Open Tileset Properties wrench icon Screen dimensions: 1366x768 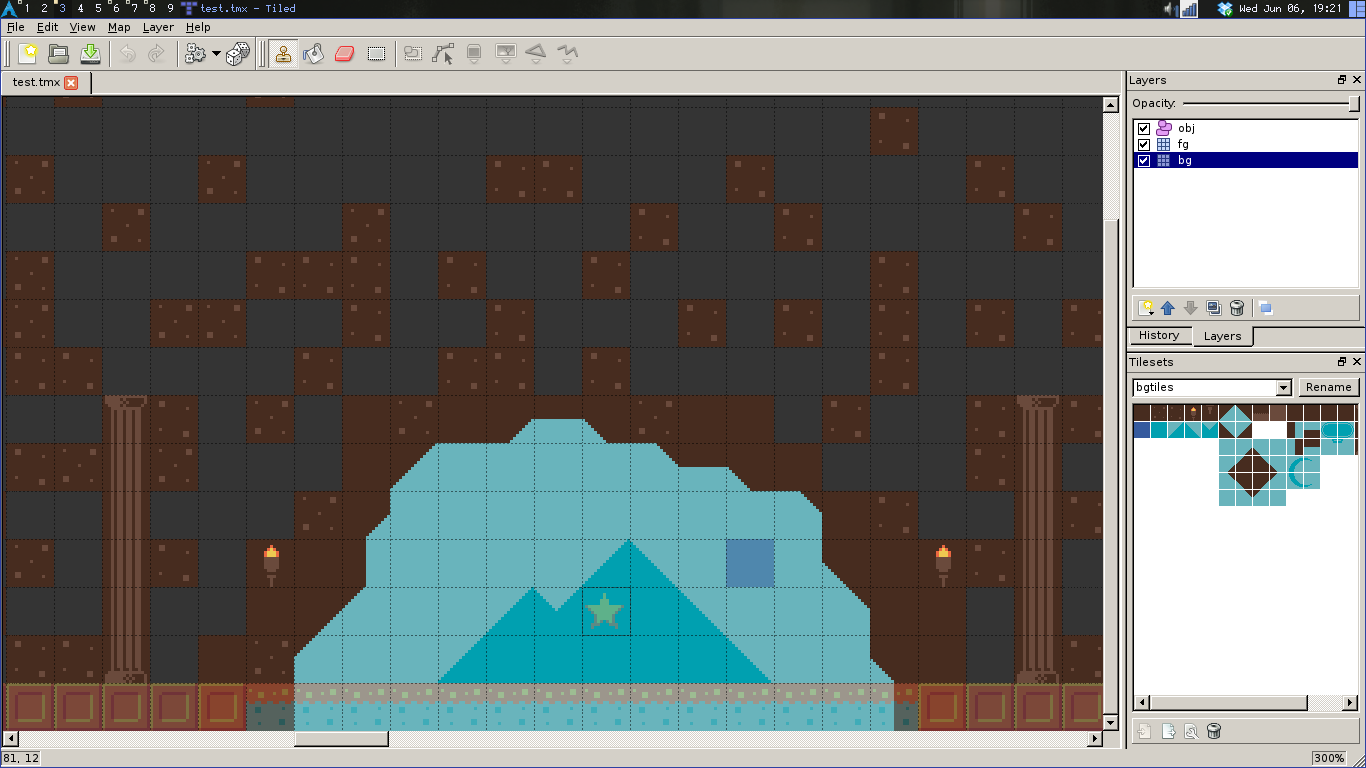coord(1191,732)
